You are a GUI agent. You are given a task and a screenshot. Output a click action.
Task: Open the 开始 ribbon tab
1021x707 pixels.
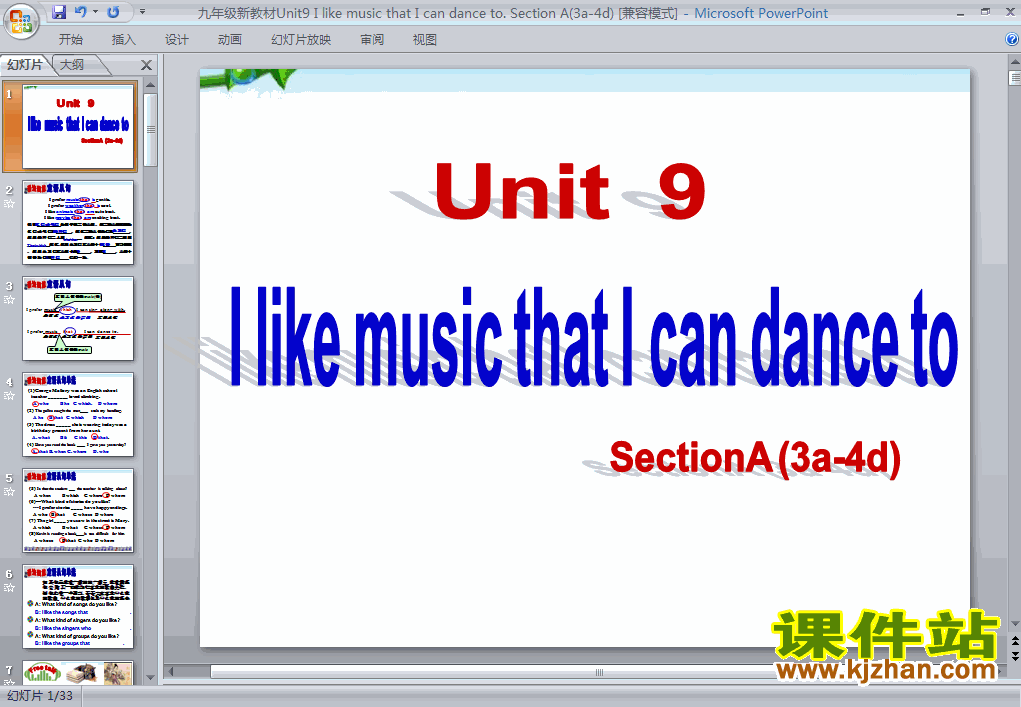pyautogui.click(x=70, y=40)
